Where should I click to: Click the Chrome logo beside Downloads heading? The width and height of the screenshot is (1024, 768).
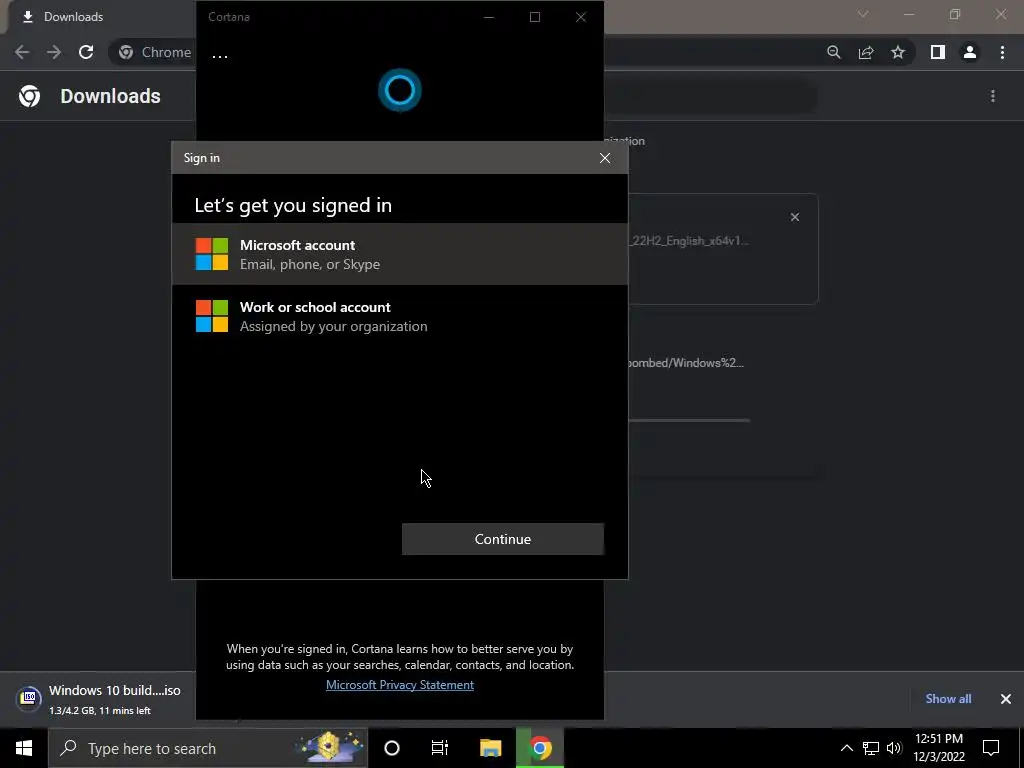[x=29, y=96]
